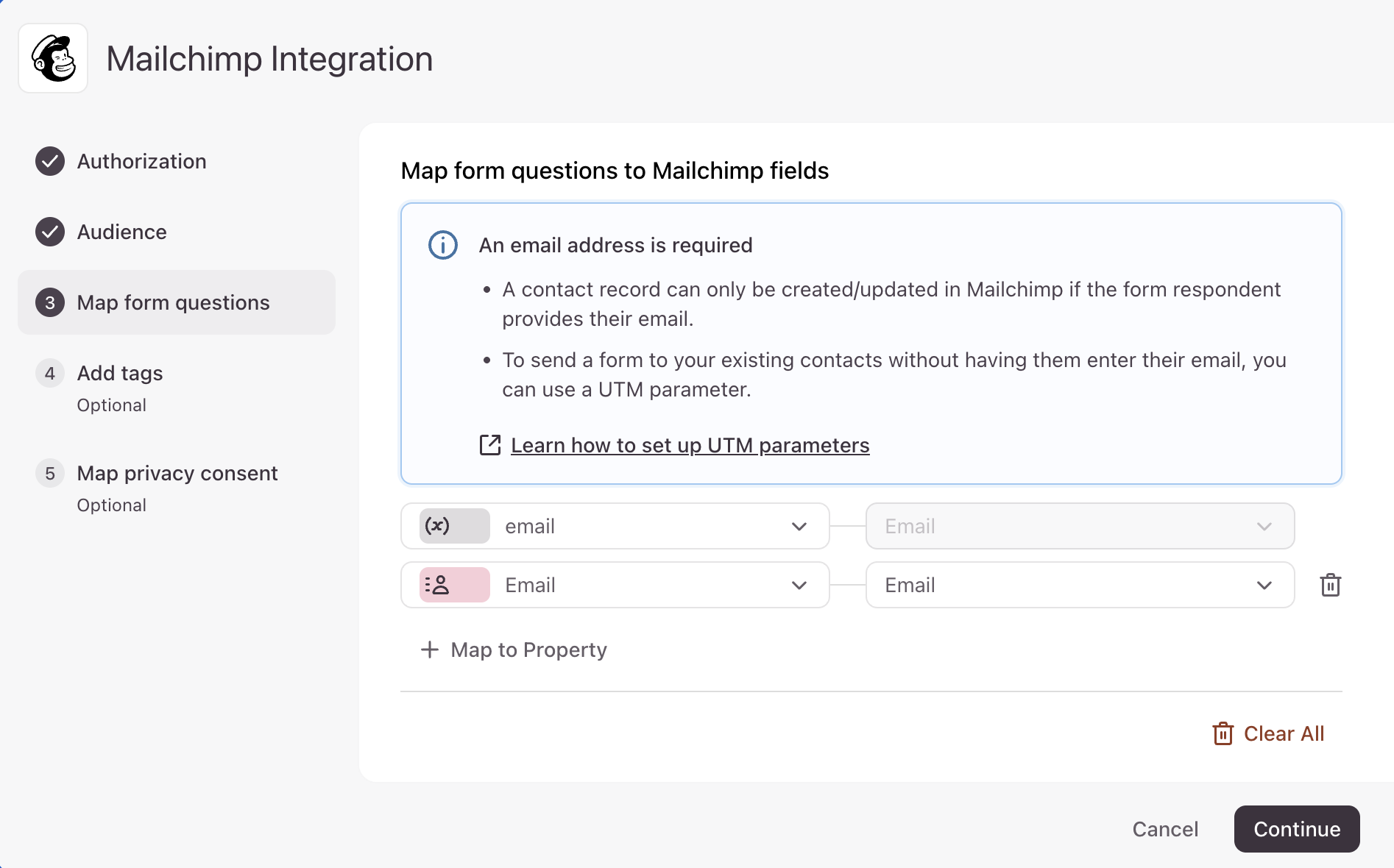
Task: Click the Authorization step checkmark icon
Action: click(50, 161)
